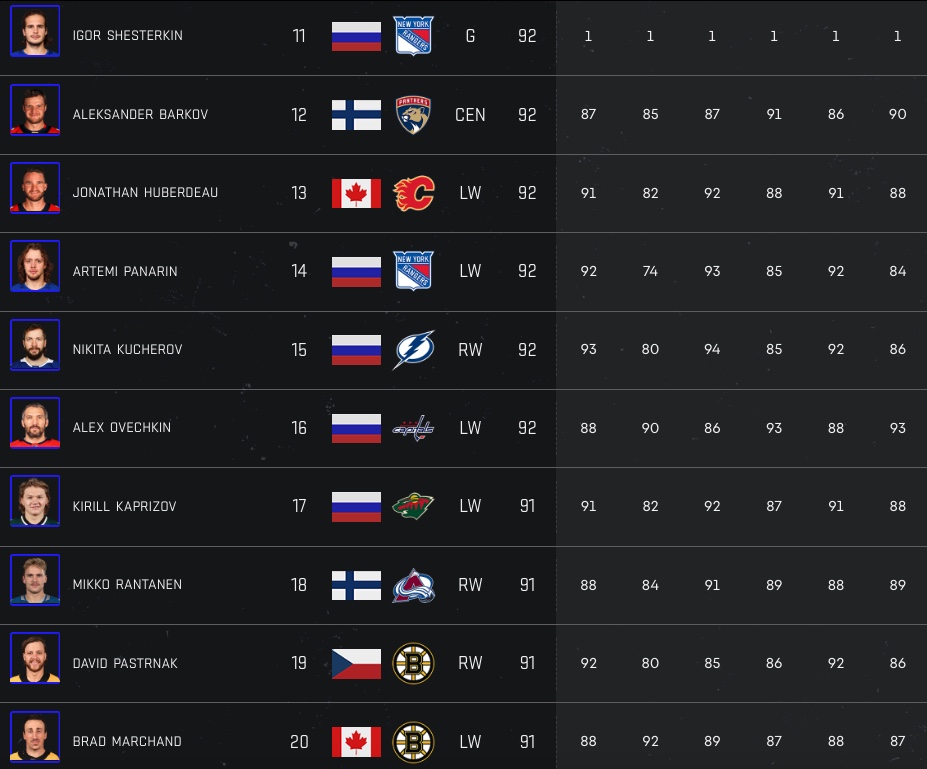This screenshot has height=769, width=927.
Task: Click the Florida Panthers logo in the Barkov row
Action: [413, 114]
